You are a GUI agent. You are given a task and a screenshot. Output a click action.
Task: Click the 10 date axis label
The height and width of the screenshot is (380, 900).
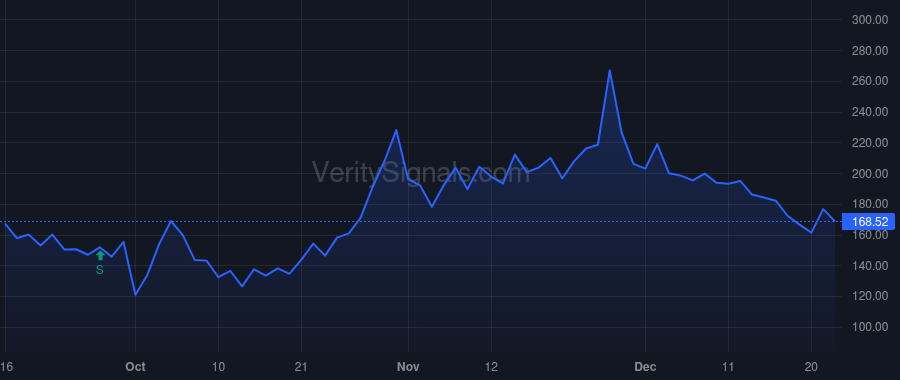click(218, 367)
